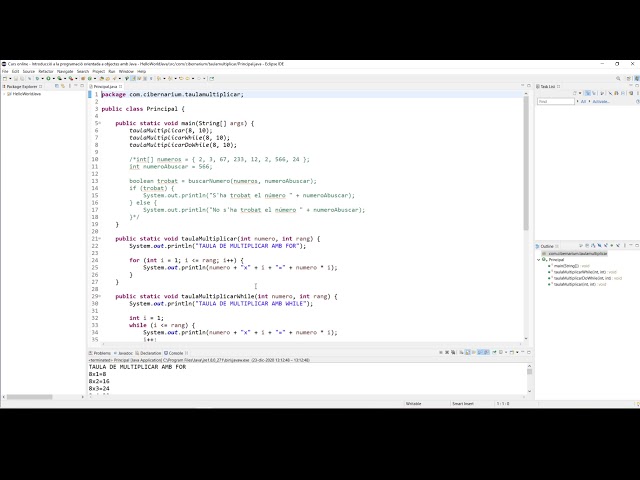This screenshot has width=640, height=480.
Task: Select the Principal.java editor tab
Action: tap(105, 87)
